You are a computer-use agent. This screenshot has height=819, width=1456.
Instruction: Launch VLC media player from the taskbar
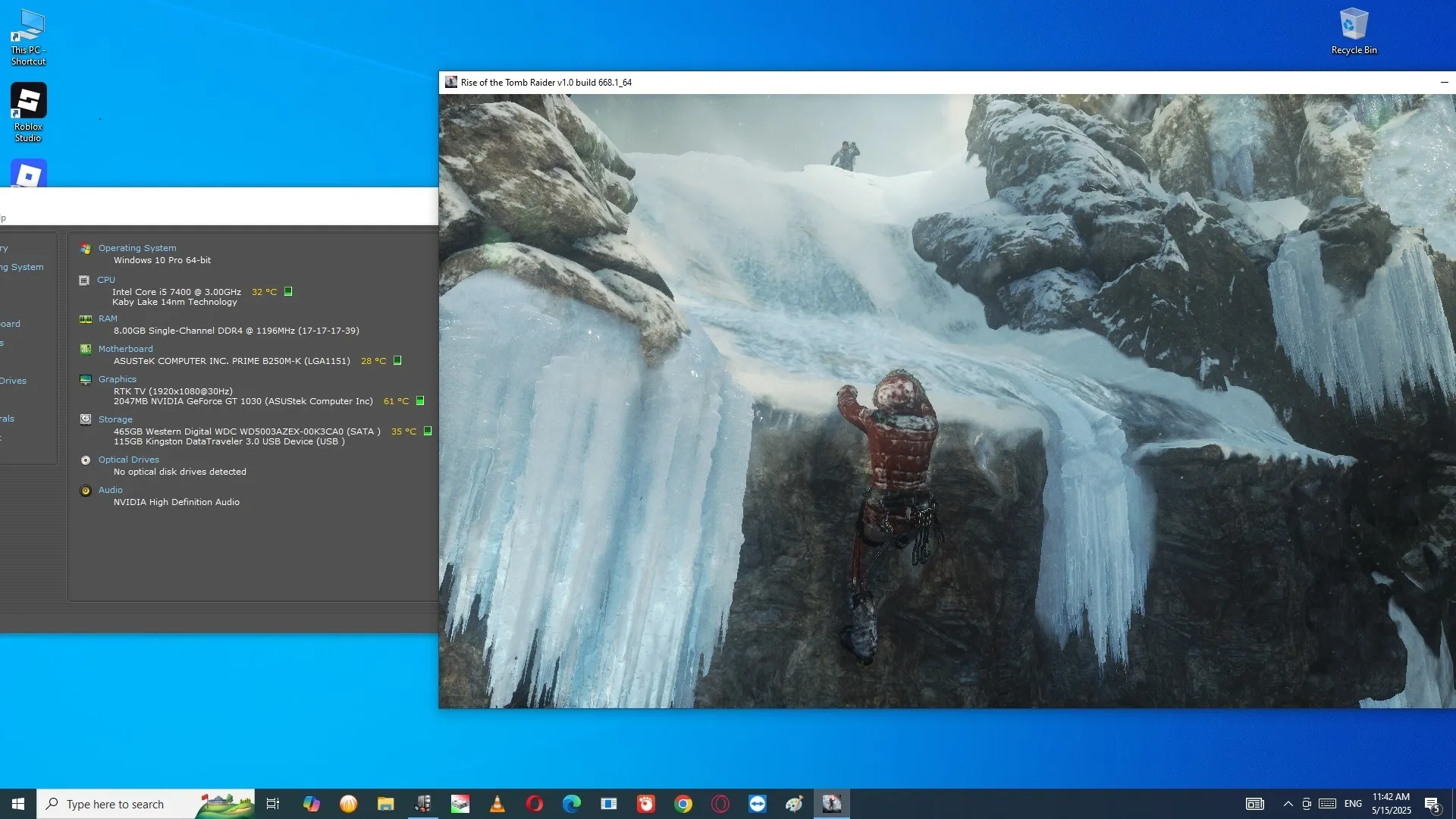(497, 804)
